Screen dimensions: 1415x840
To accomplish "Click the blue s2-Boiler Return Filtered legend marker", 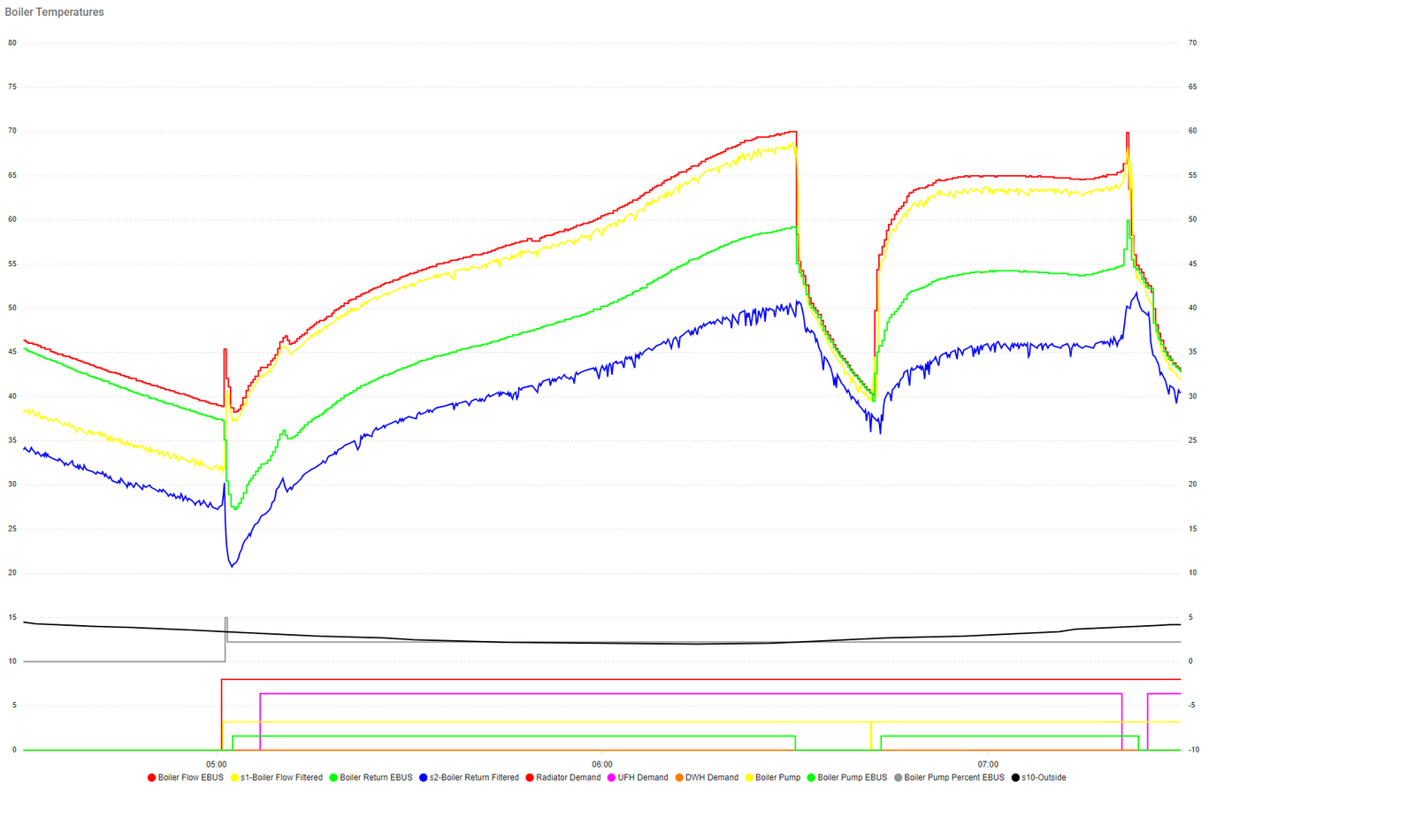I will coord(424,778).
